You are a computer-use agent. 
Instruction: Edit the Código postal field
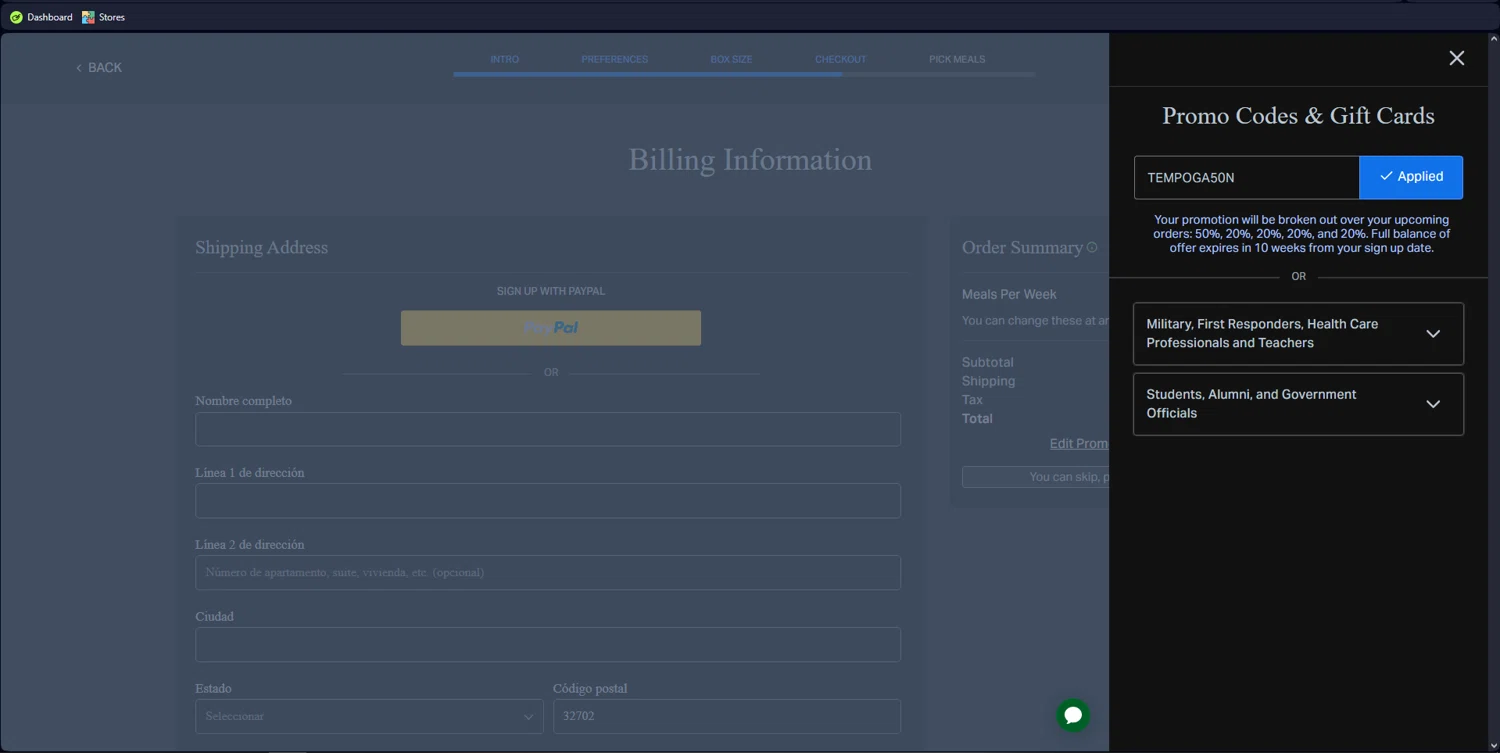tap(727, 716)
